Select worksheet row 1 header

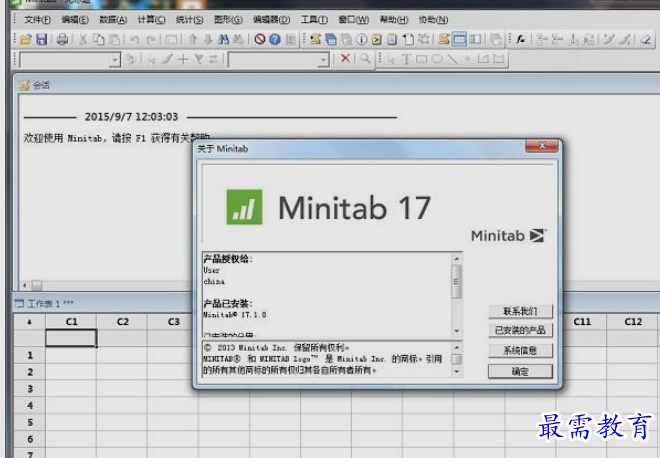tap(29, 355)
